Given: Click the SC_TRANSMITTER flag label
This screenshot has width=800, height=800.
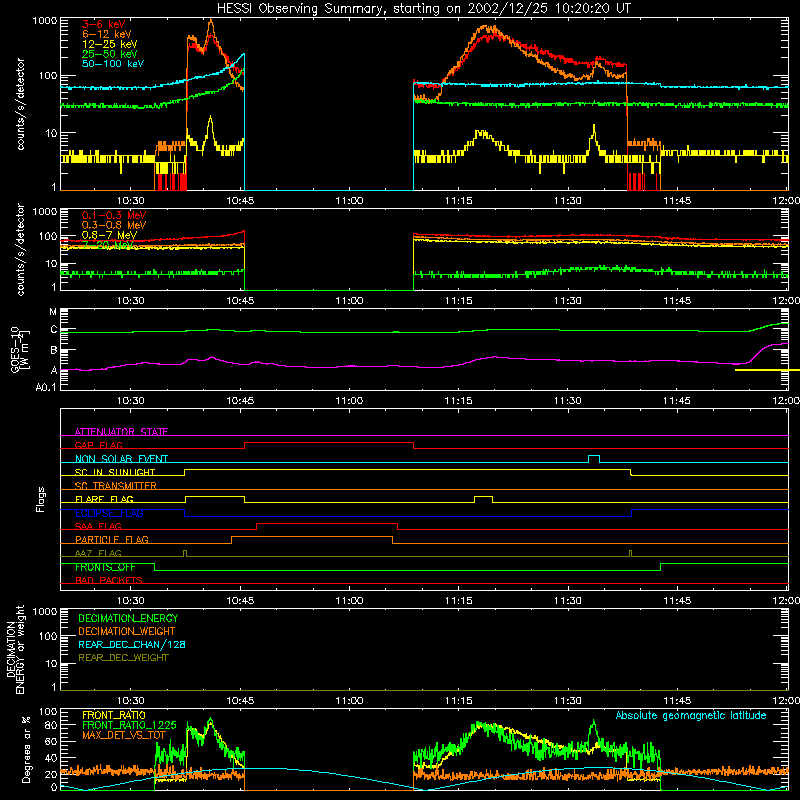Looking at the screenshot, I should click(x=116, y=485).
